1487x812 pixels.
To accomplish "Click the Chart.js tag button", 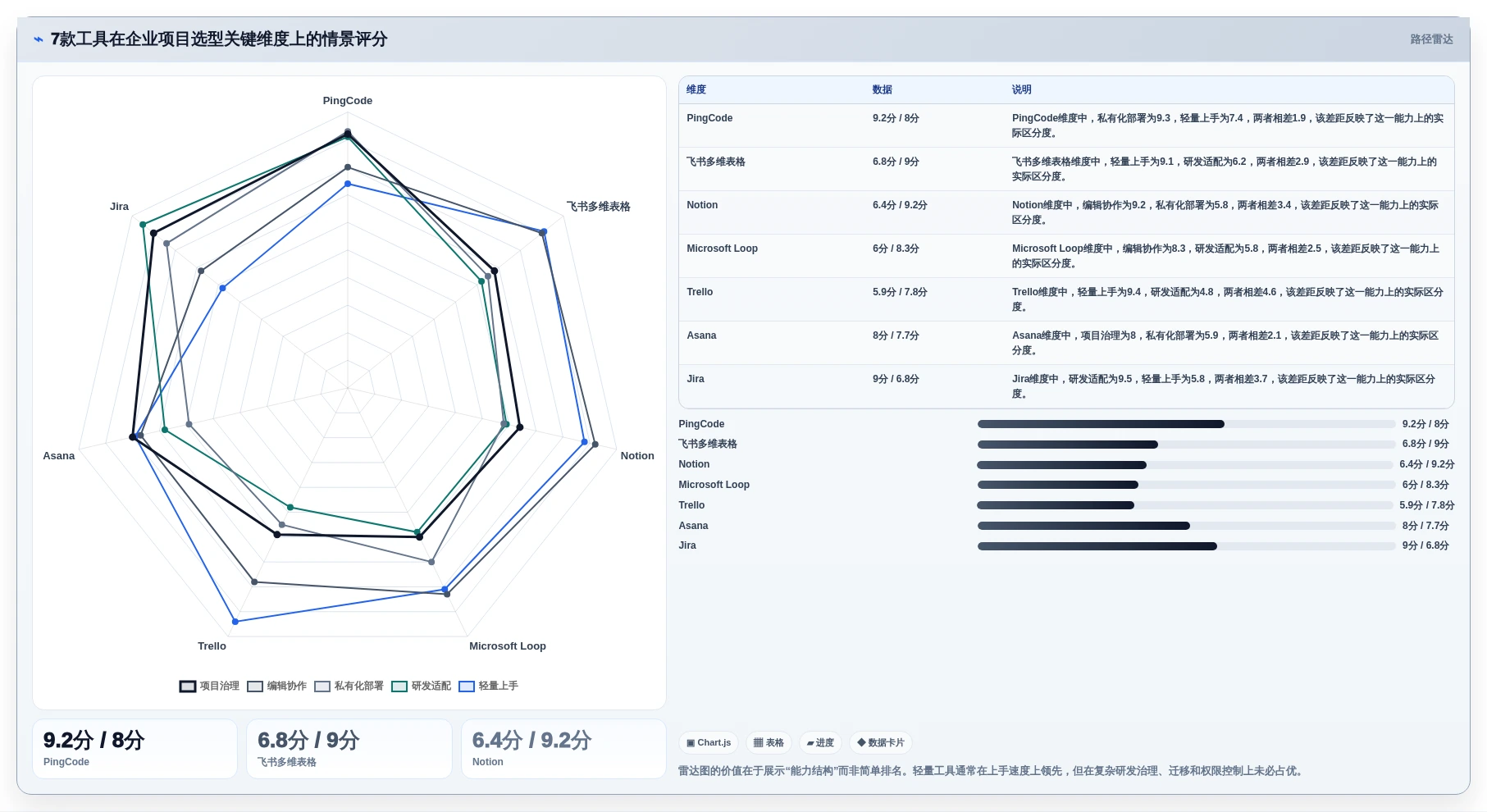I will 709,743.
